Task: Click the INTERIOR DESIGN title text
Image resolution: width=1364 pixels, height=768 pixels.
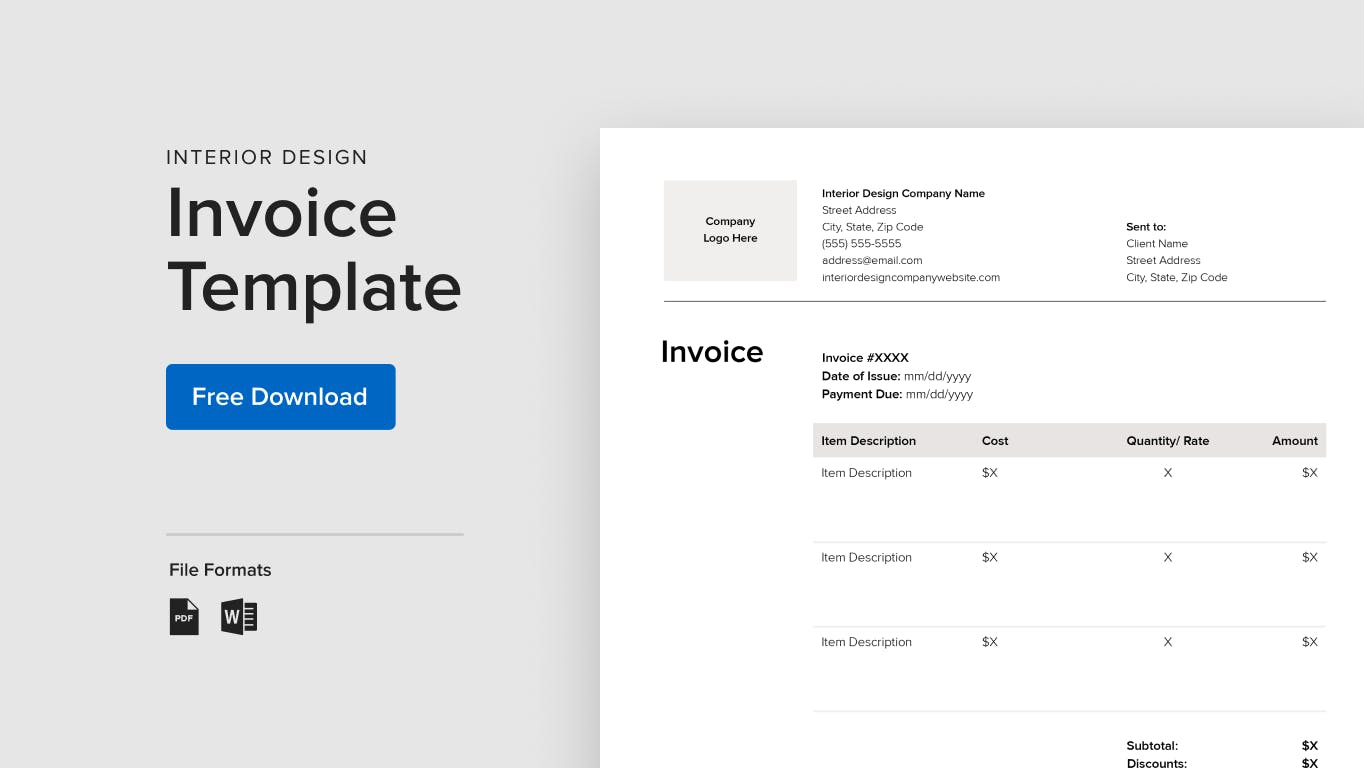Action: [x=266, y=157]
